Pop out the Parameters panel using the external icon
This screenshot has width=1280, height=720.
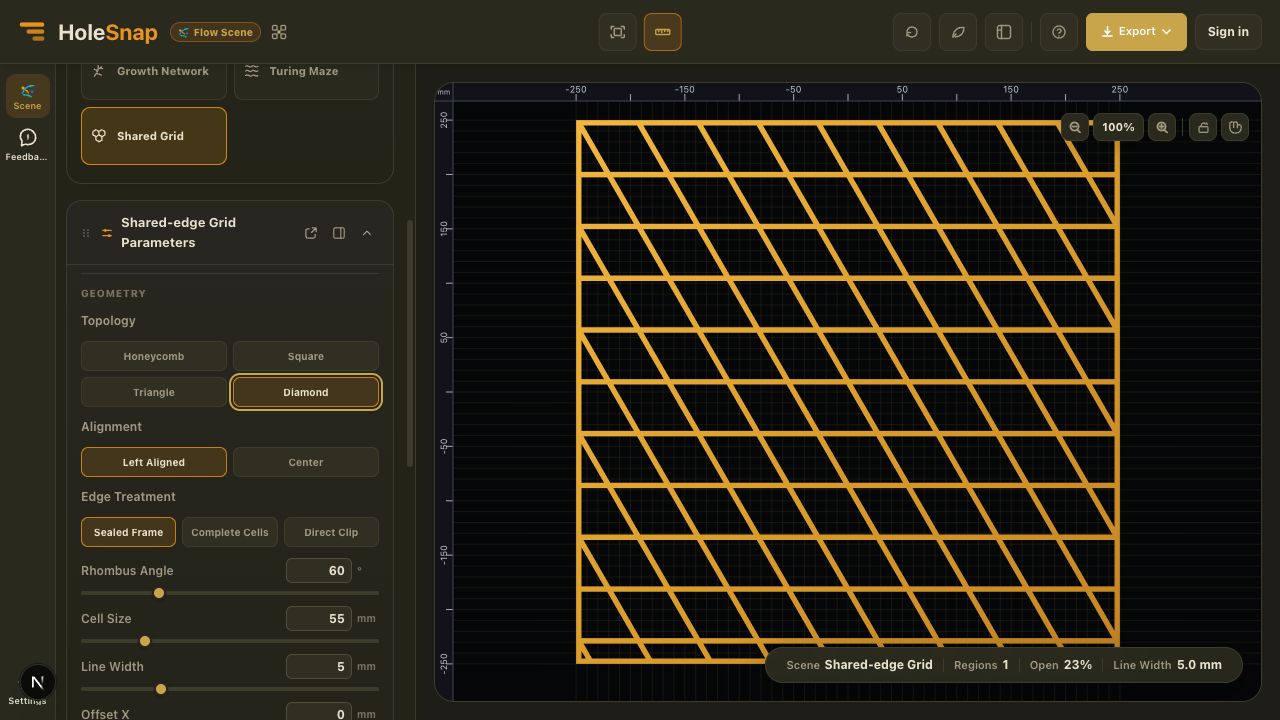click(311, 233)
